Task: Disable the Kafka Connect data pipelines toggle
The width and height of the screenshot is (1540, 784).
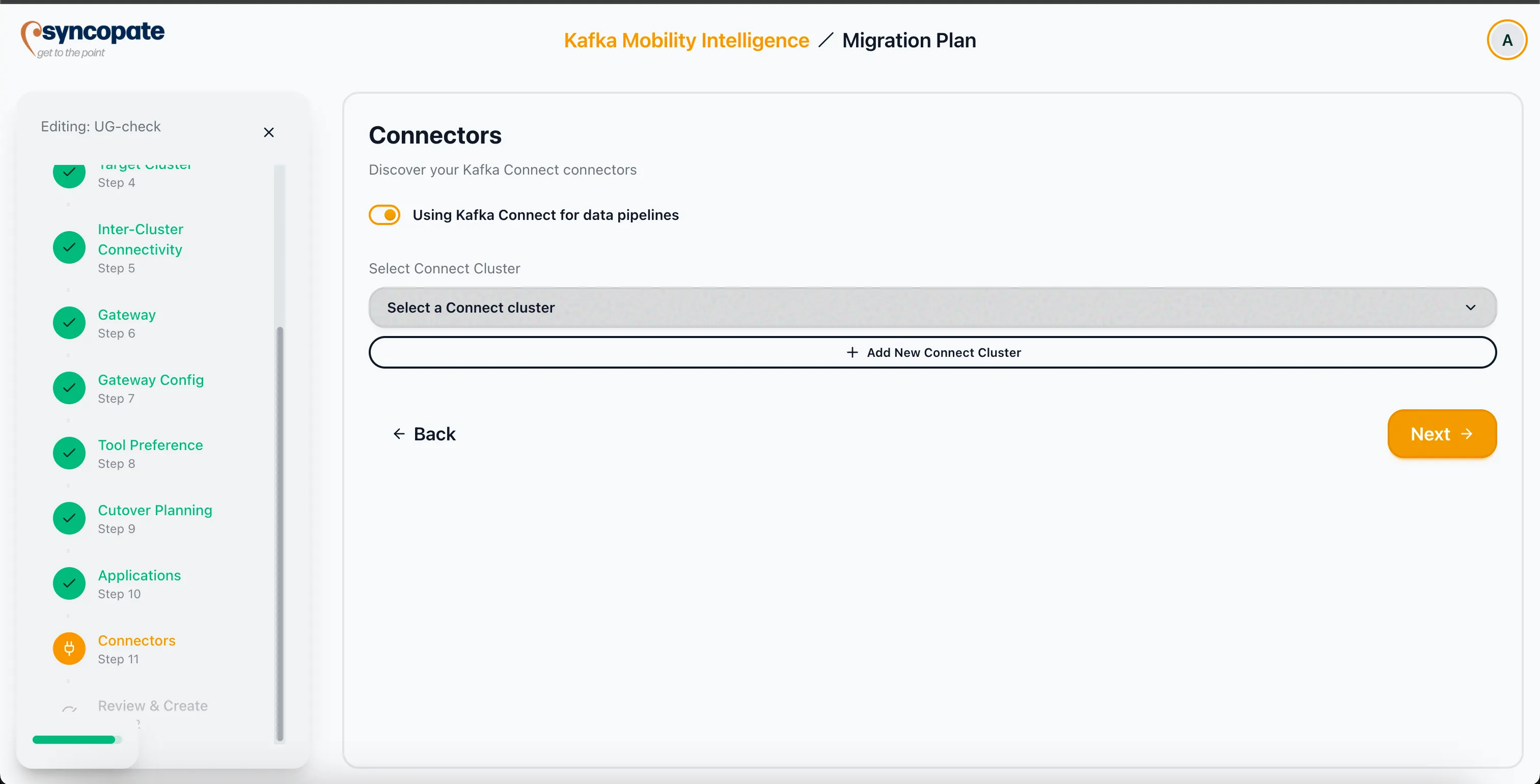Action: click(384, 215)
